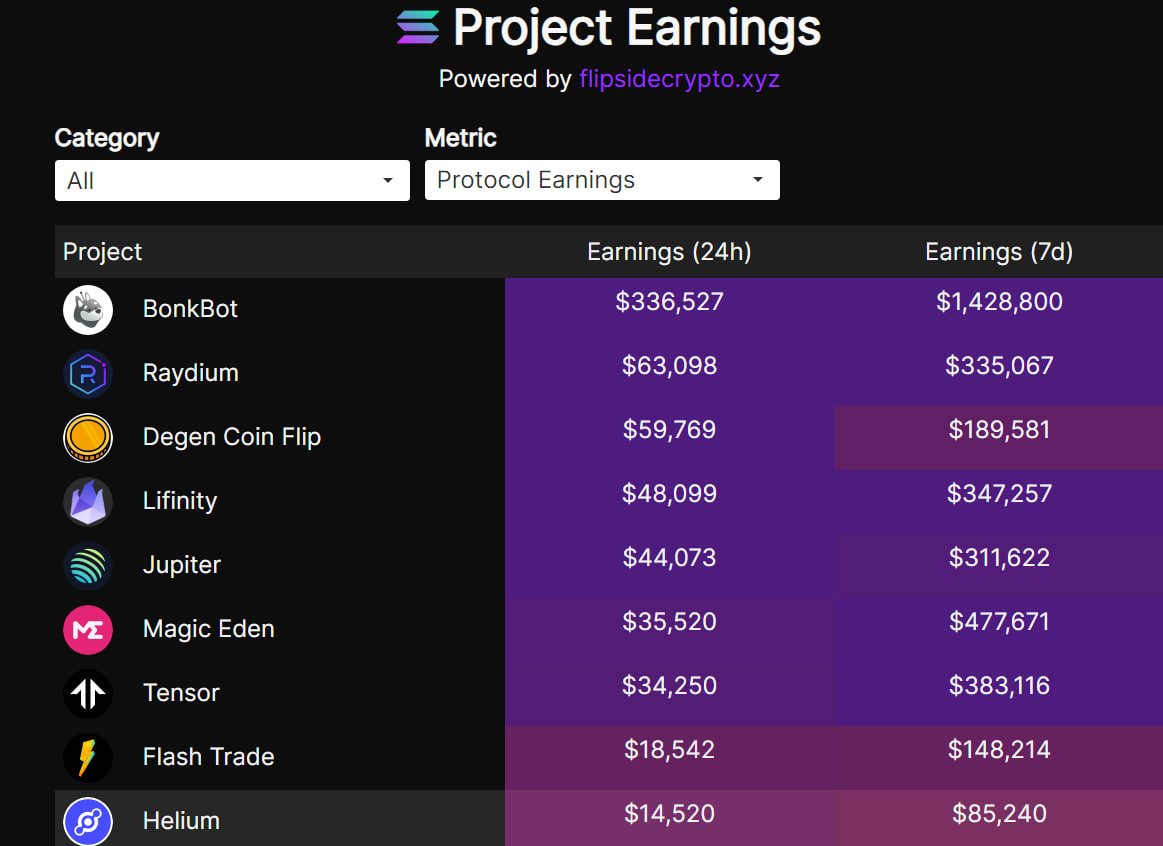Click the $383,116 Tensor 7d cell

[x=999, y=694]
